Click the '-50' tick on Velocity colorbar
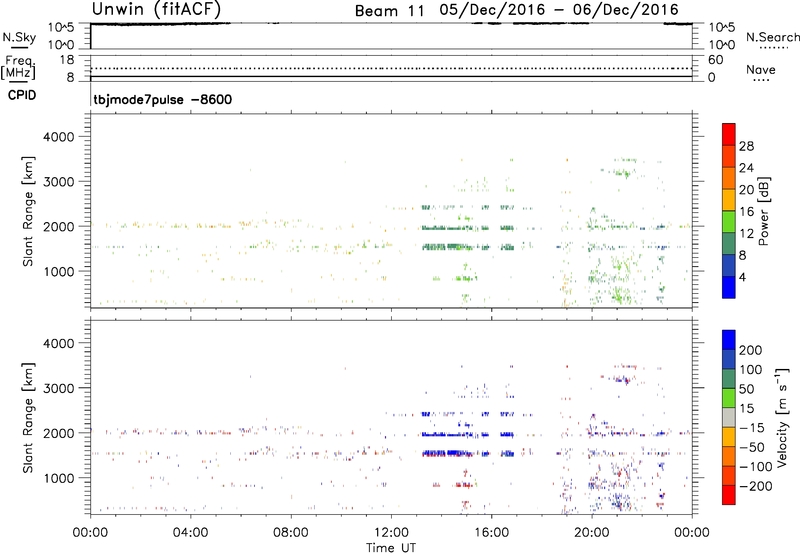Screen dimensions: 800x554 pos(752,447)
